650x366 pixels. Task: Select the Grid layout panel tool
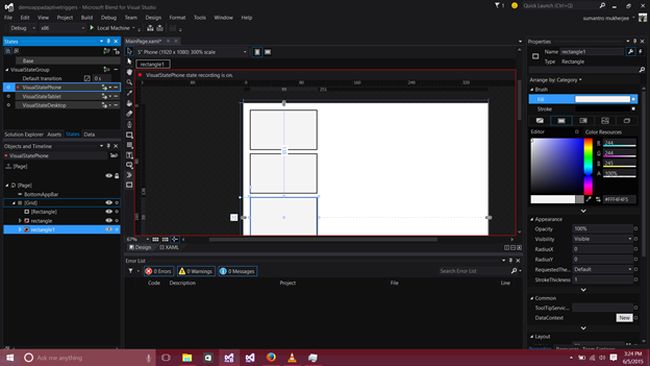point(129,145)
